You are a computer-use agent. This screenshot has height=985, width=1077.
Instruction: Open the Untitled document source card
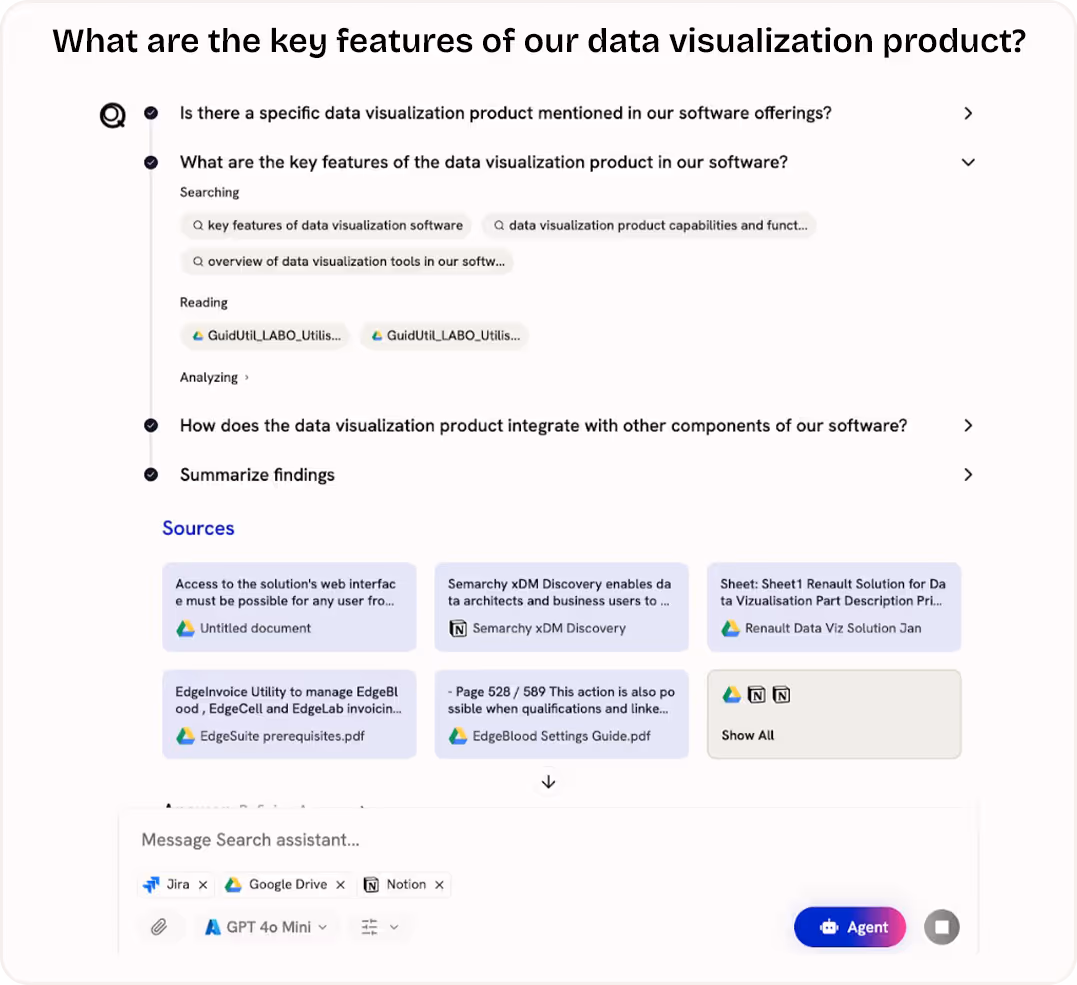(x=289, y=607)
